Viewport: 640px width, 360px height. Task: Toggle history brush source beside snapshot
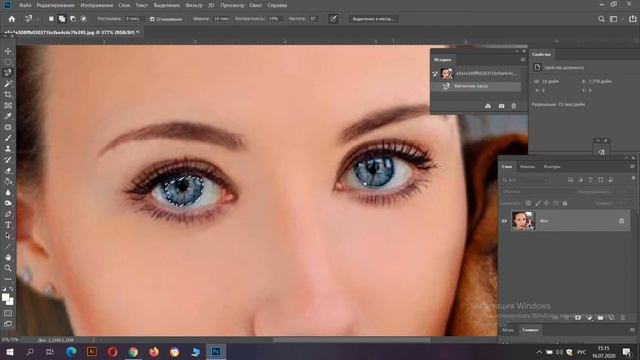(435, 73)
